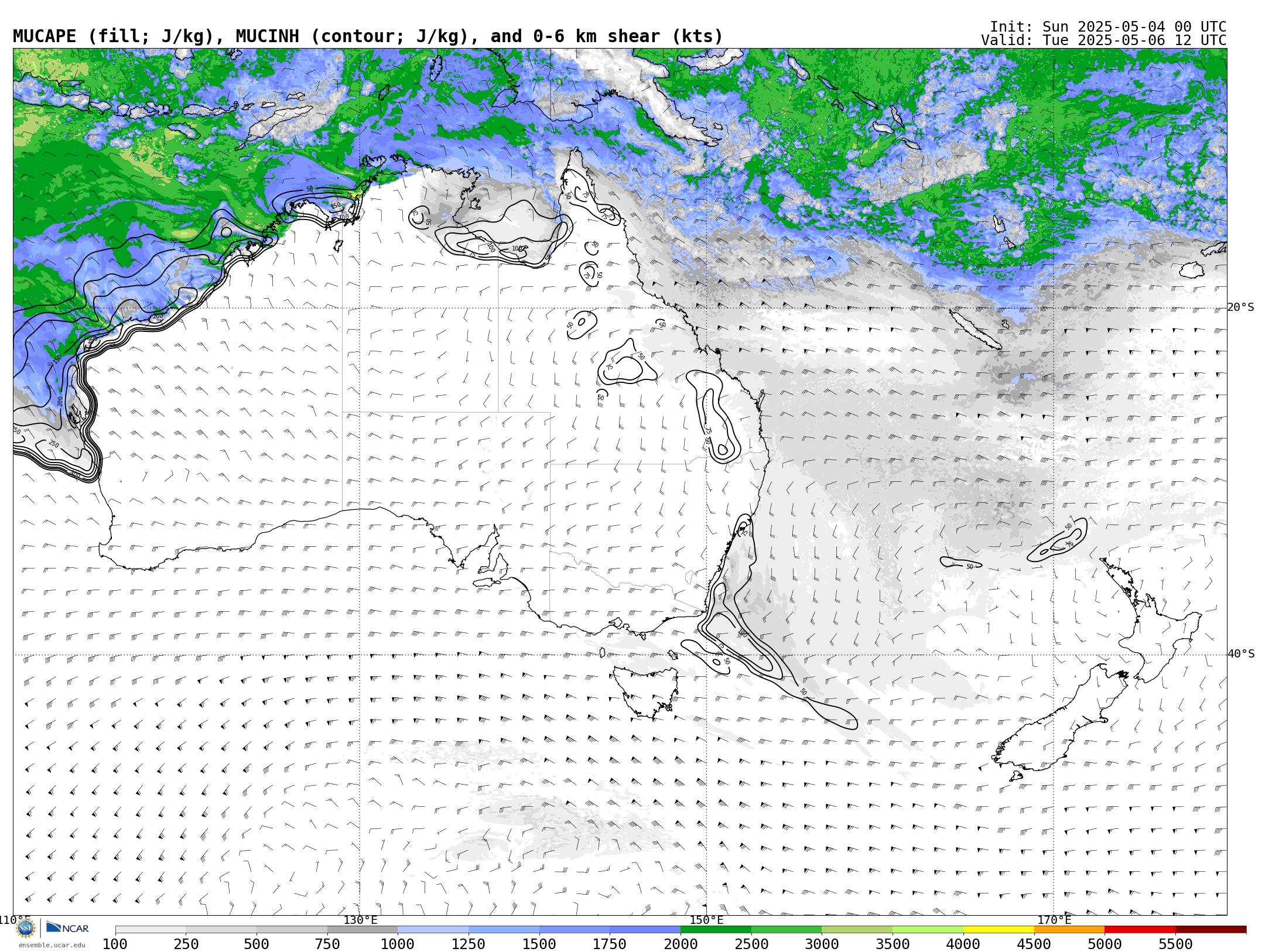The width and height of the screenshot is (1265, 952).
Task: Select the MUCAPE, MUCINH and shear title
Action: point(368,36)
